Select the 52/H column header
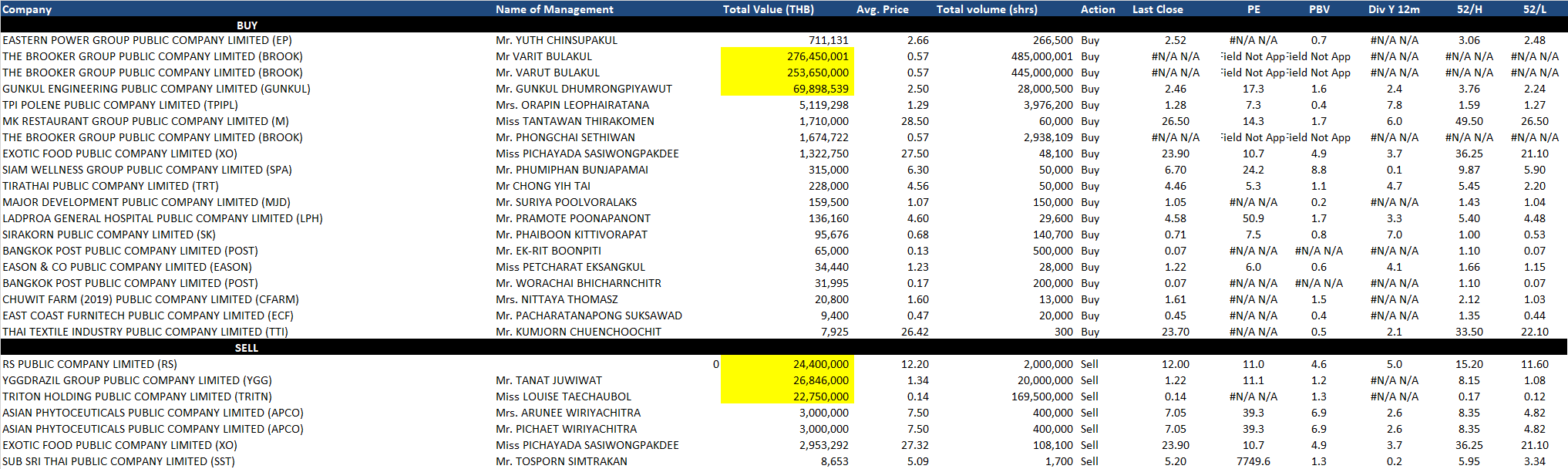The image size is (1568, 469). 1469,9
